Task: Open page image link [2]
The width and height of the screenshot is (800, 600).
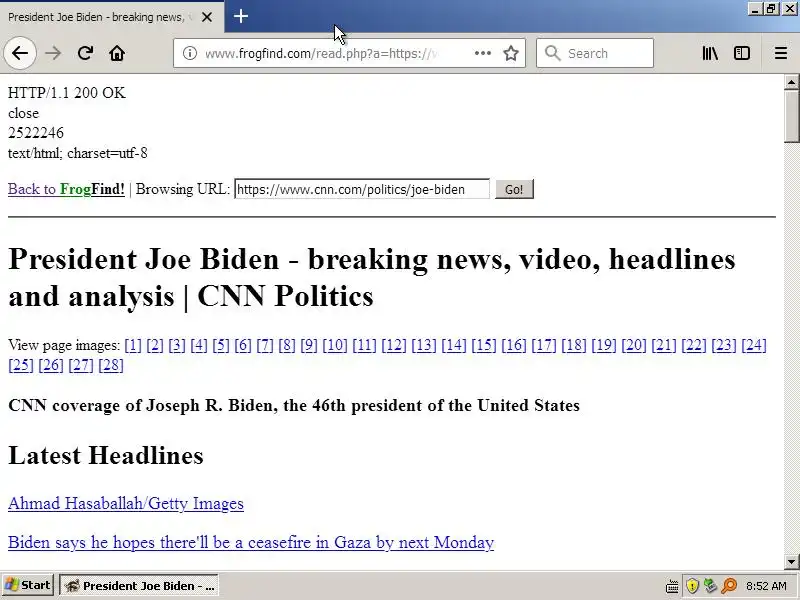Action: [155, 345]
